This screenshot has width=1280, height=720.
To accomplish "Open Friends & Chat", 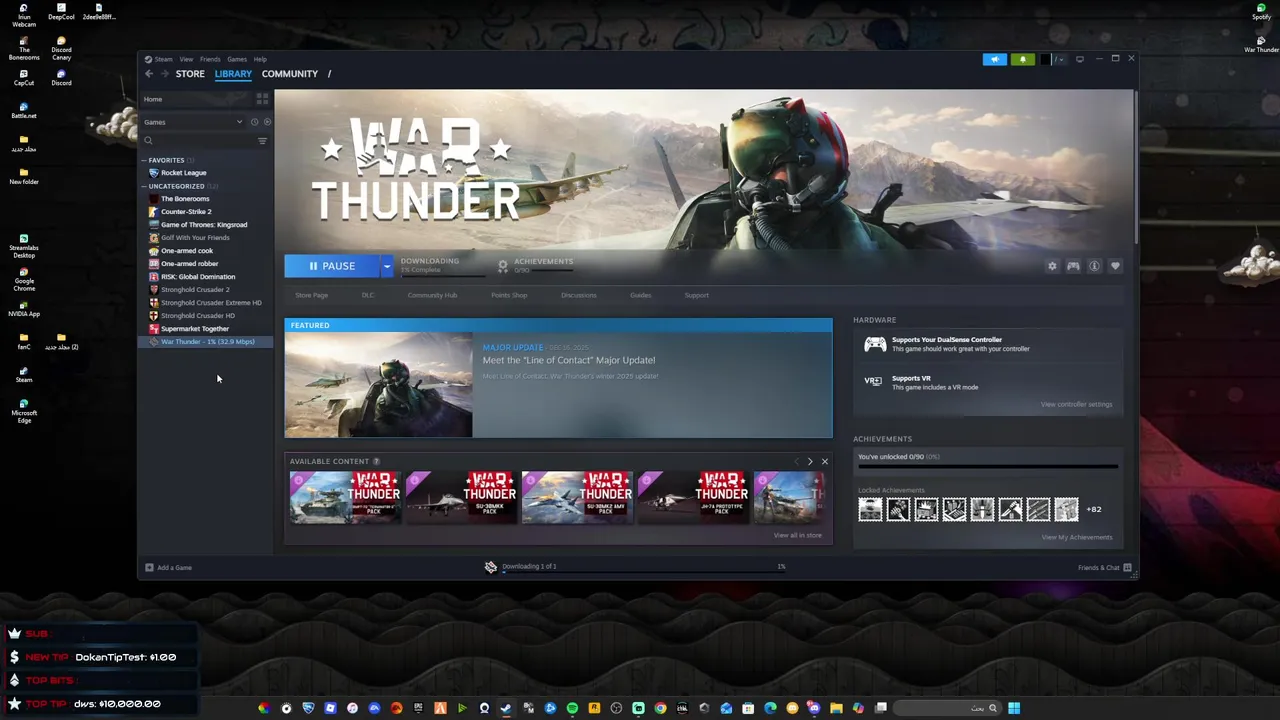I will click(1104, 568).
